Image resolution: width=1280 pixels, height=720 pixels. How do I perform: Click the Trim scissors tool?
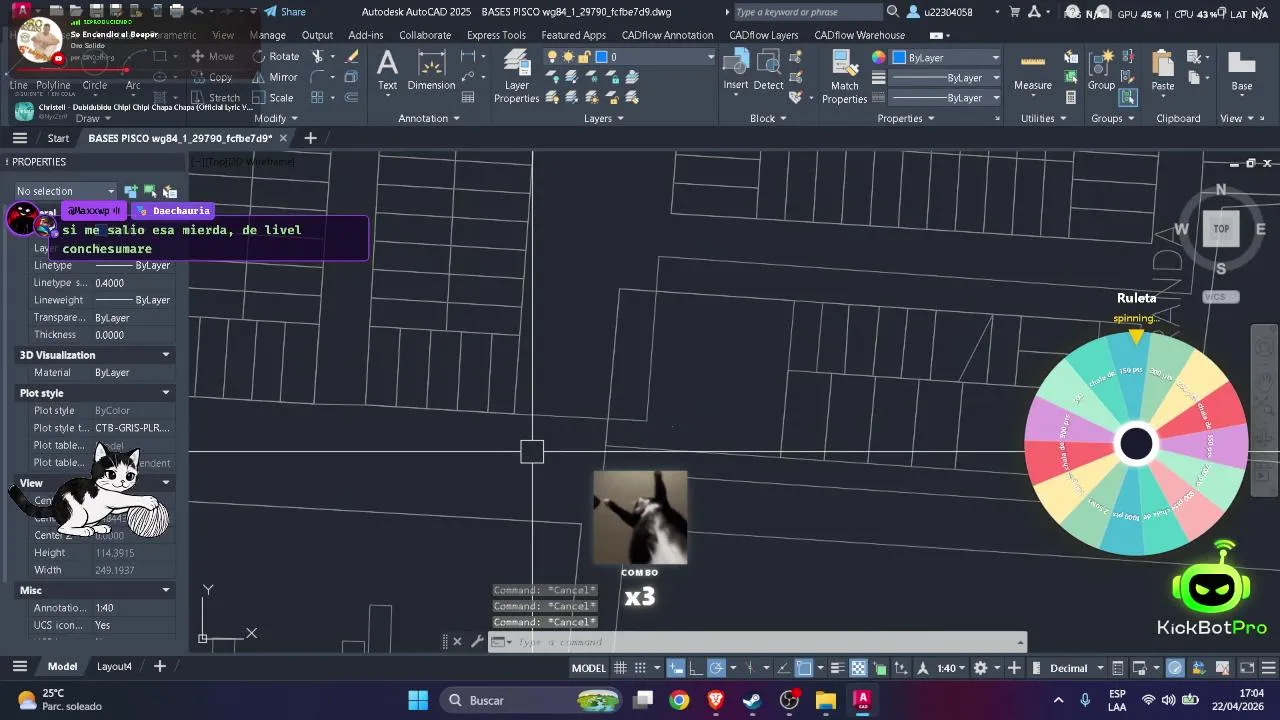[x=318, y=57]
